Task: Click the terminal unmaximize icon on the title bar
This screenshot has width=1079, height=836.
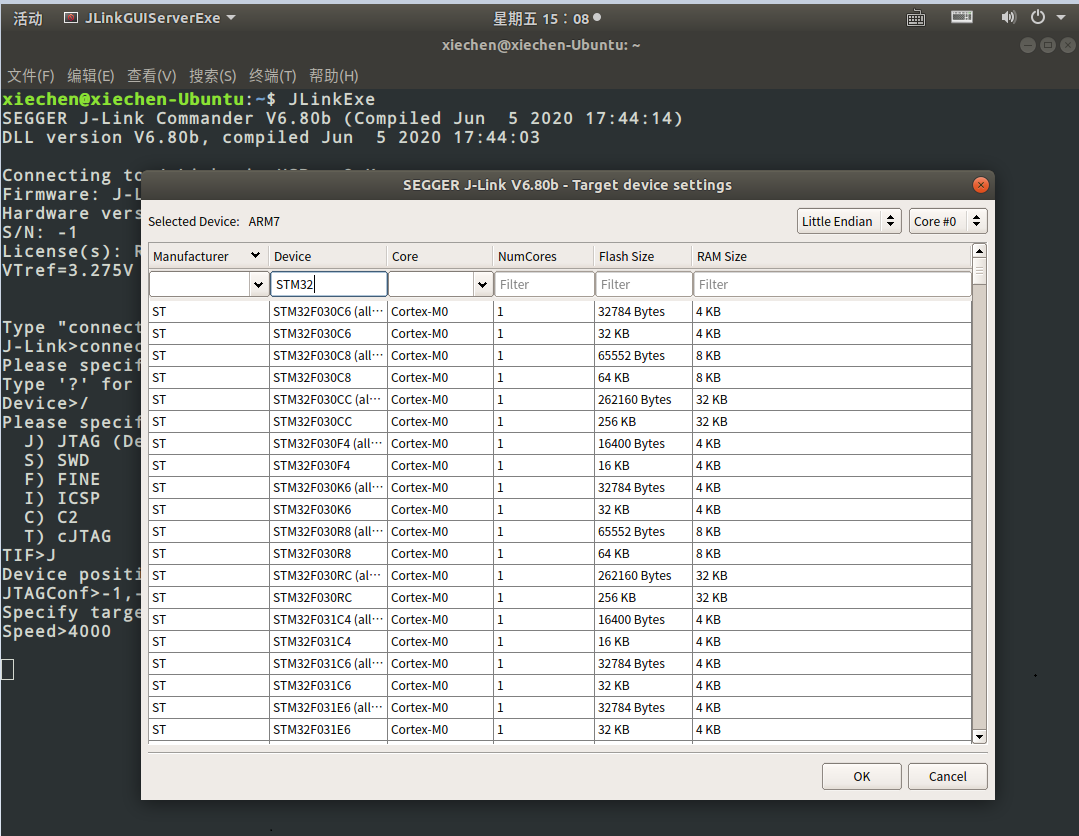Action: (x=1046, y=45)
